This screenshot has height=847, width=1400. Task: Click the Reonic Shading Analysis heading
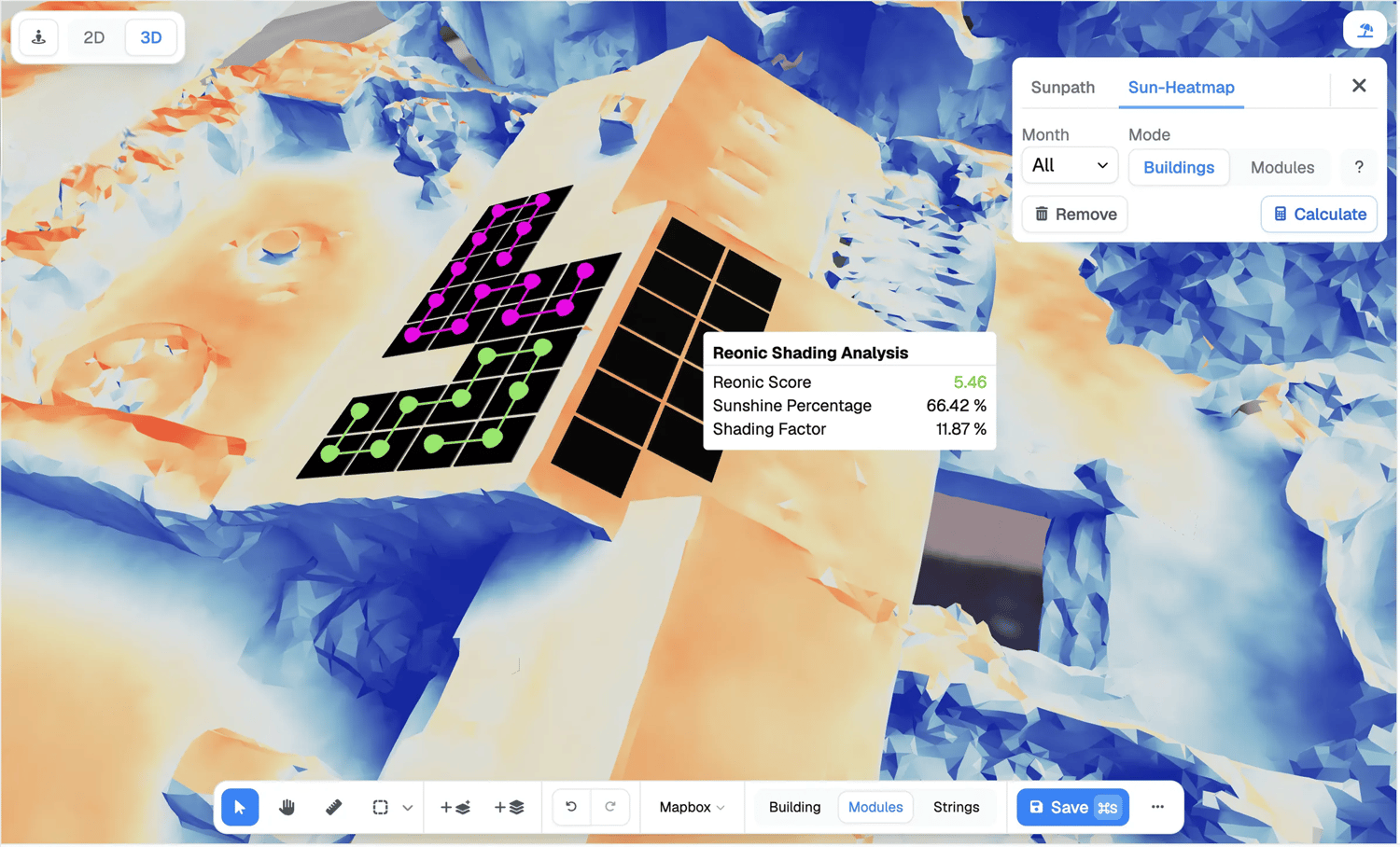point(810,353)
